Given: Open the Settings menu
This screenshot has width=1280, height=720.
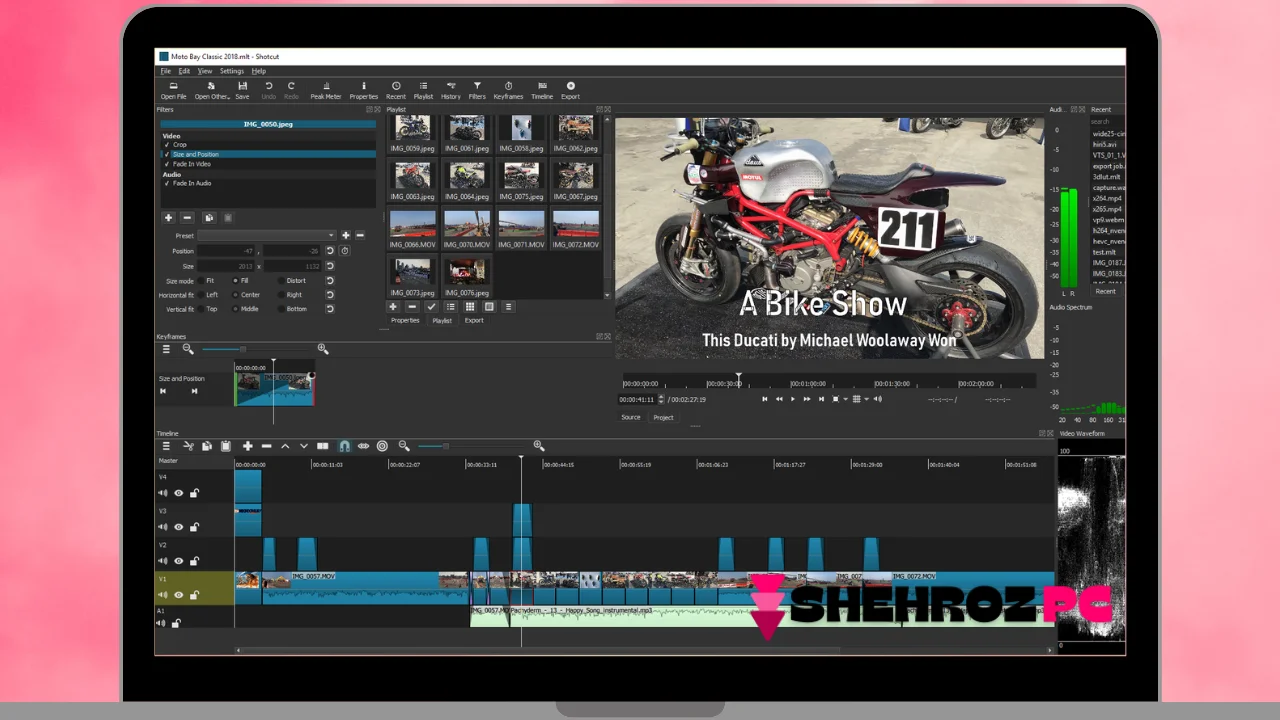Looking at the screenshot, I should (x=232, y=71).
